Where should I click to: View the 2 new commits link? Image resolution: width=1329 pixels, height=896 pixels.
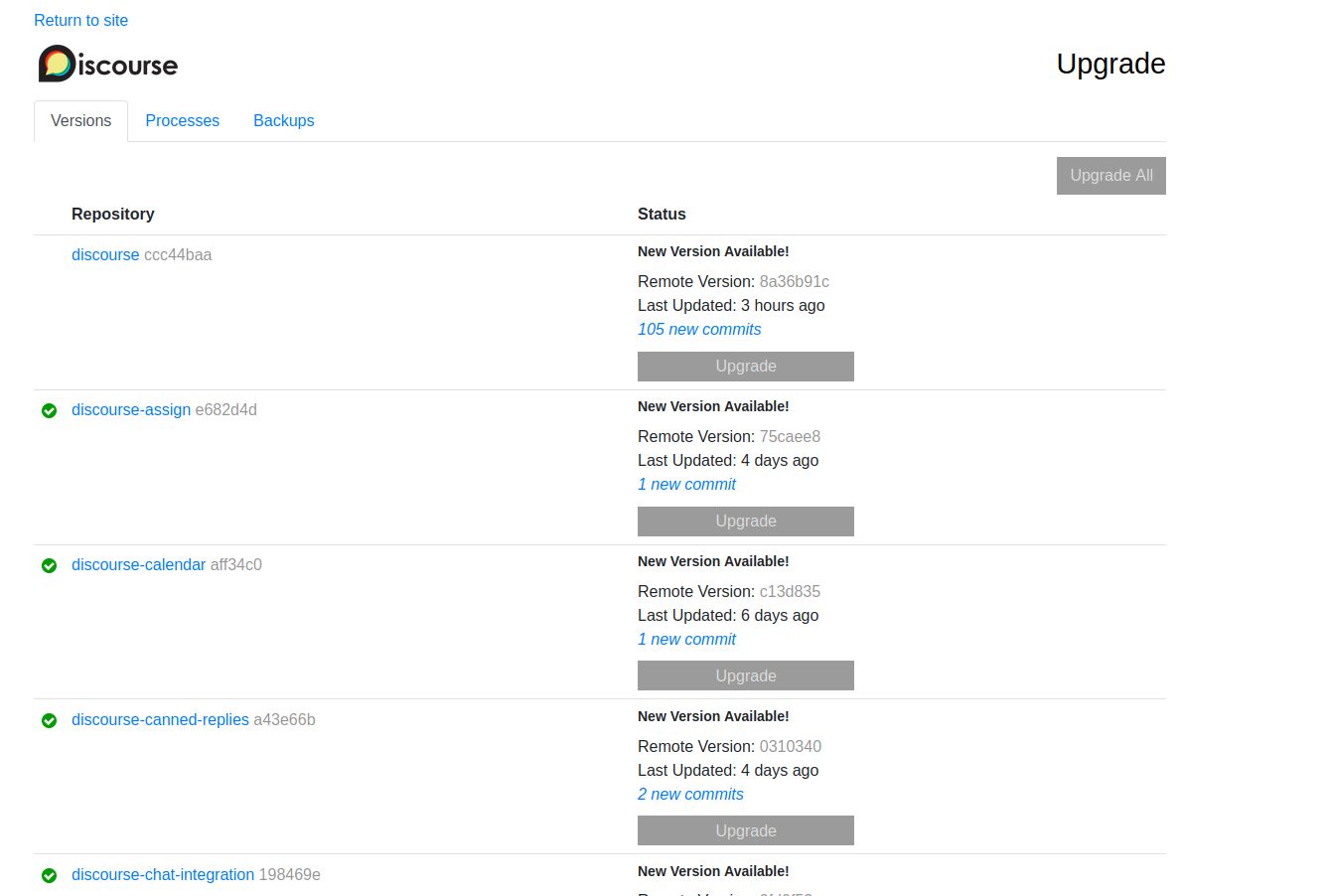point(690,794)
